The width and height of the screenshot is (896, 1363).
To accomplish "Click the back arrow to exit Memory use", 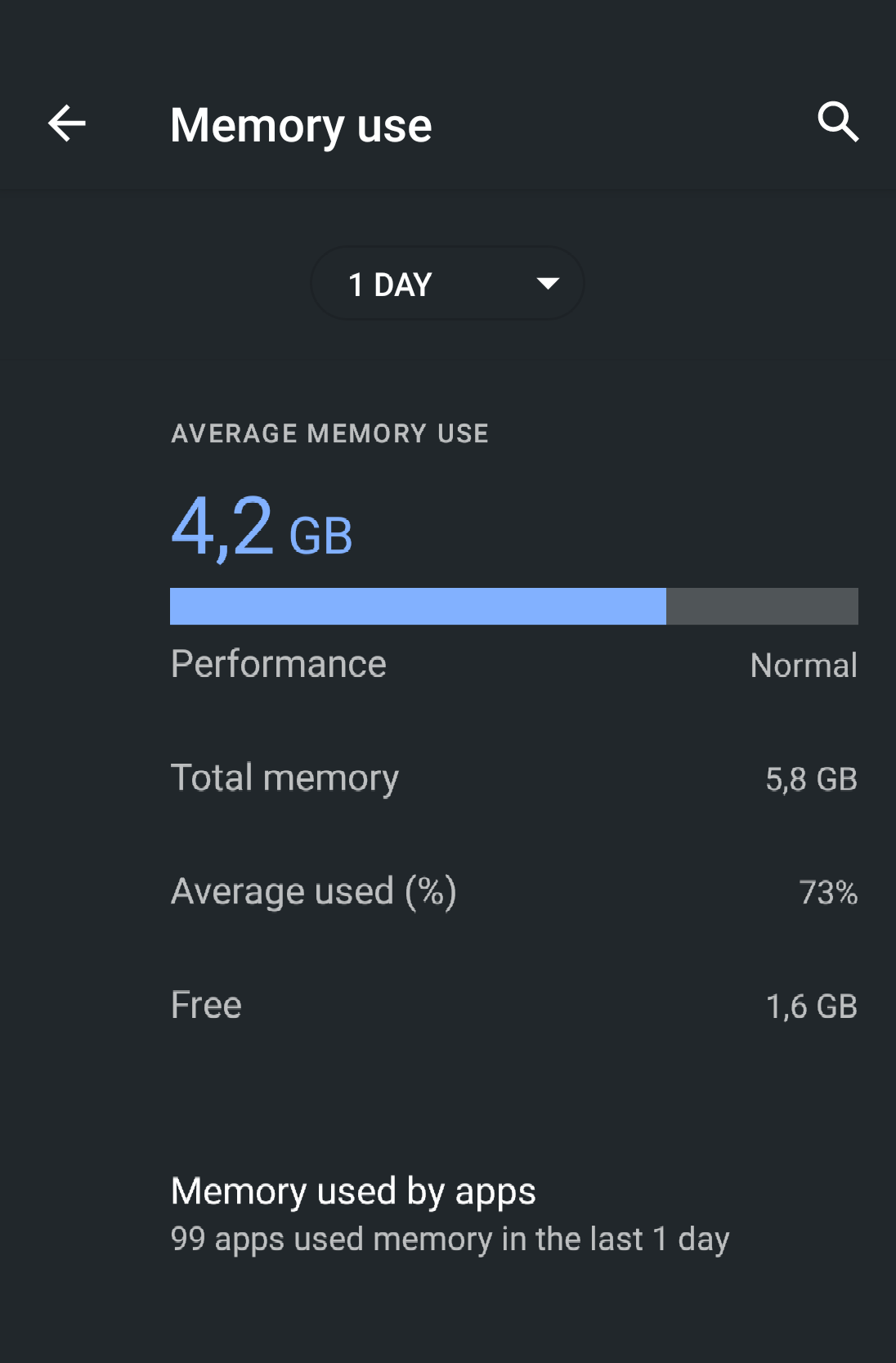I will 67,123.
